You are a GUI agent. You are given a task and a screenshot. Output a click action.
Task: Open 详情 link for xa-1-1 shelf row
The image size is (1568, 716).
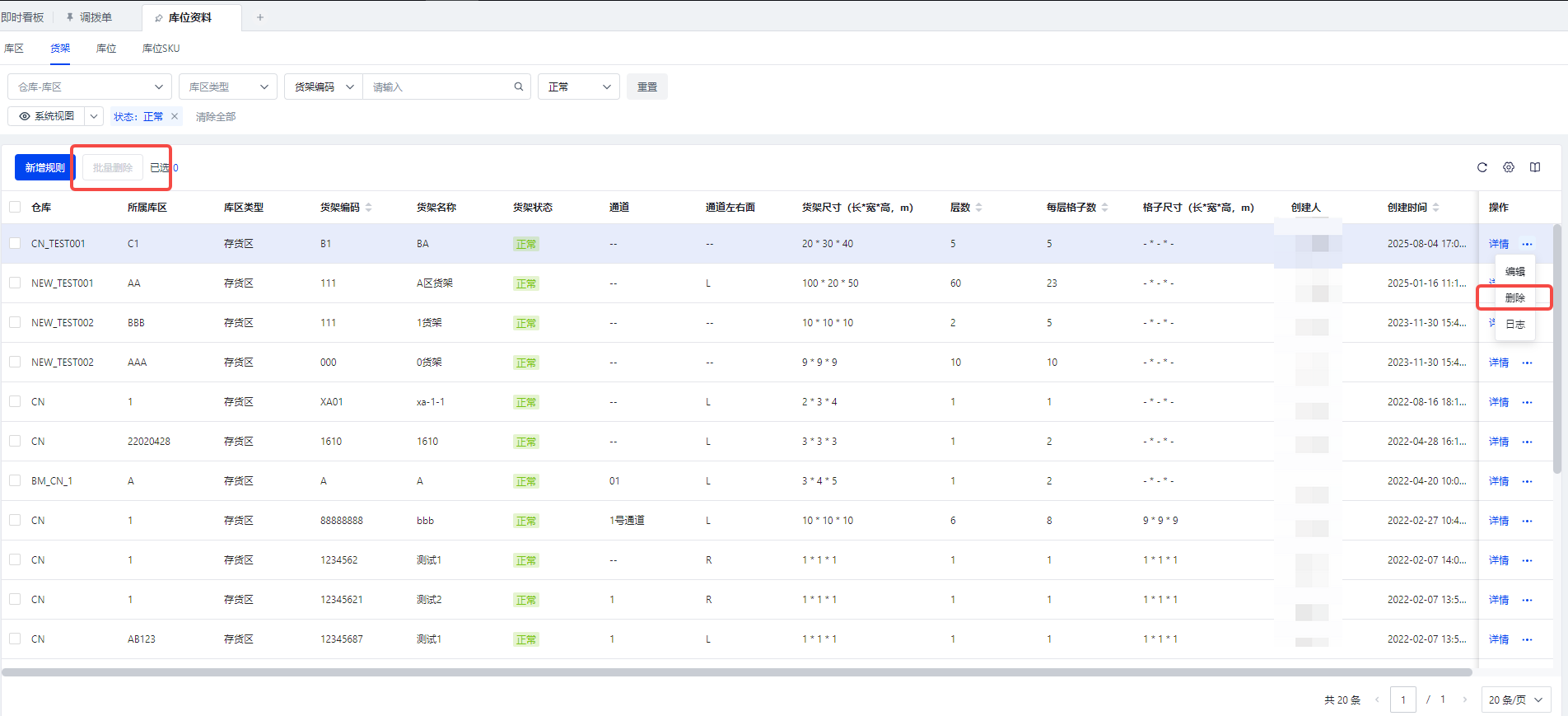(1498, 402)
